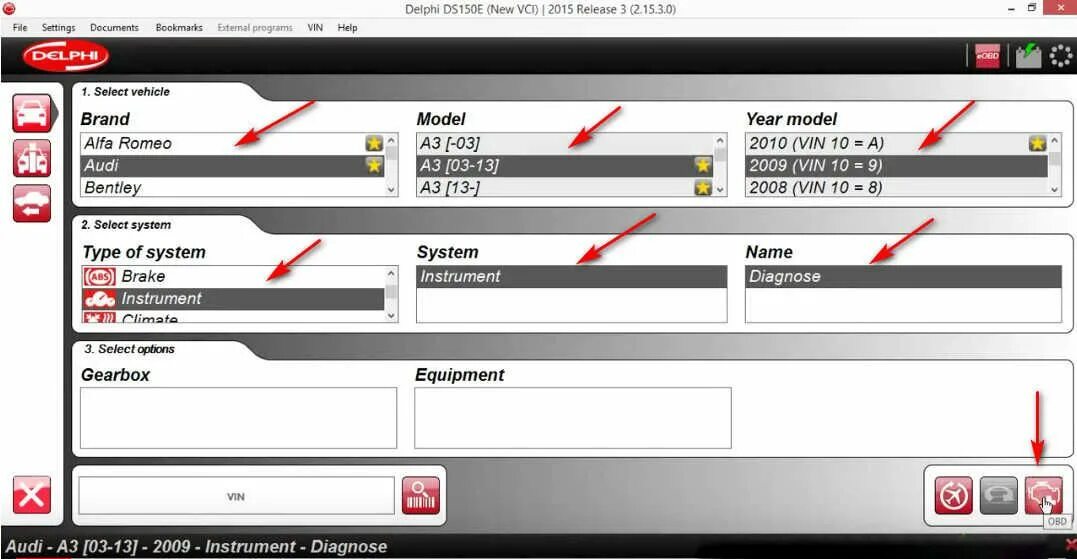Open the Help menu
The width and height of the screenshot is (1077, 559).
tap(347, 27)
